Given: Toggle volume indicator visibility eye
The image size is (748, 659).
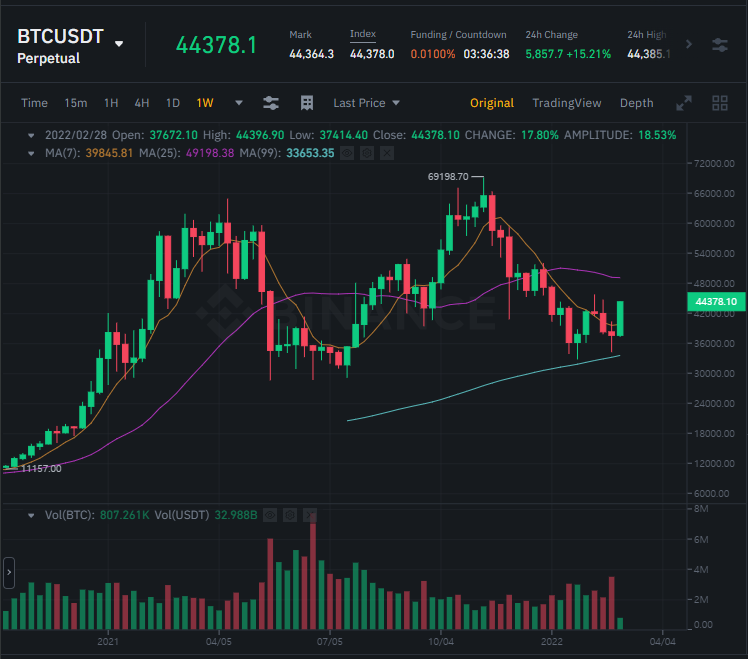Looking at the screenshot, I should click(x=270, y=515).
